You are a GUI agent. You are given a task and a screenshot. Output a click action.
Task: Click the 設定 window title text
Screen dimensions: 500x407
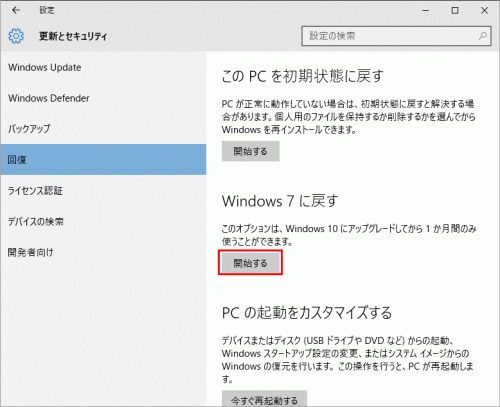(x=47, y=10)
